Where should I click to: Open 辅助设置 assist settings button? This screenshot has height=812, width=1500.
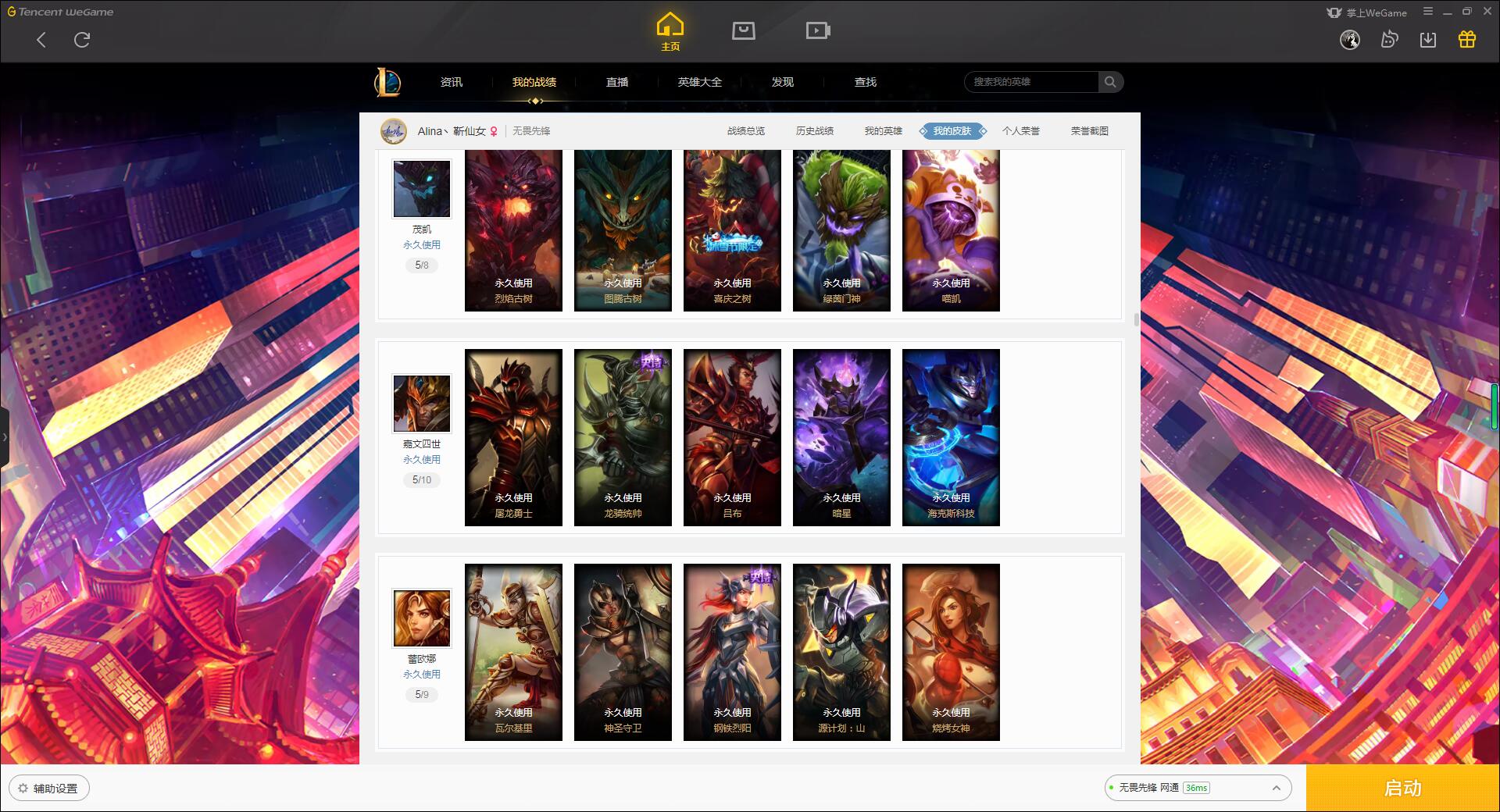tap(49, 789)
